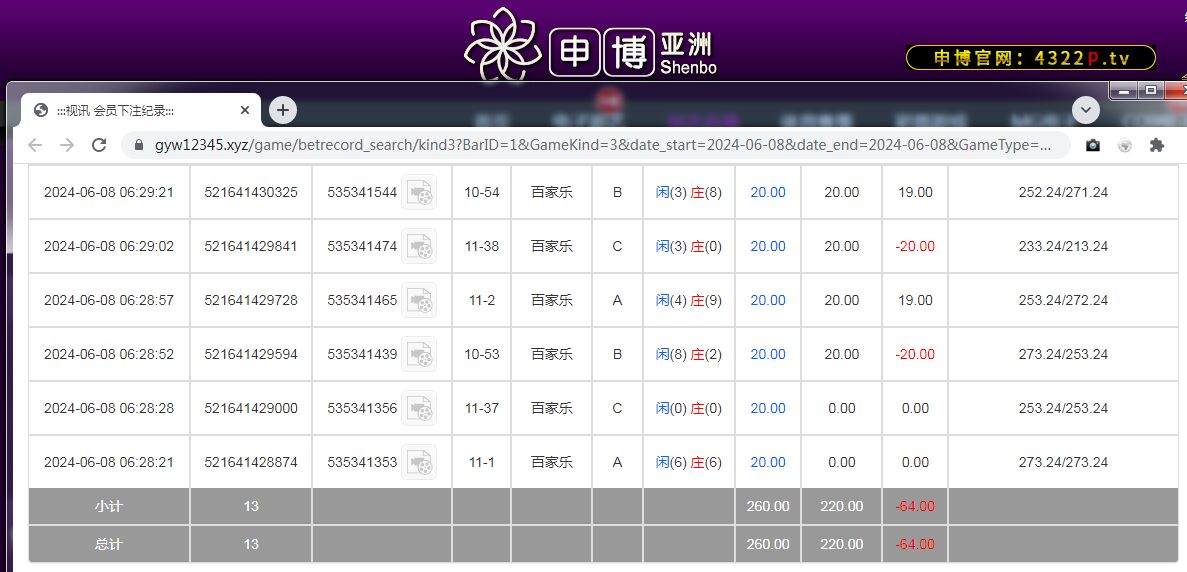Open video replay for round 535341439

pyautogui.click(x=419, y=354)
